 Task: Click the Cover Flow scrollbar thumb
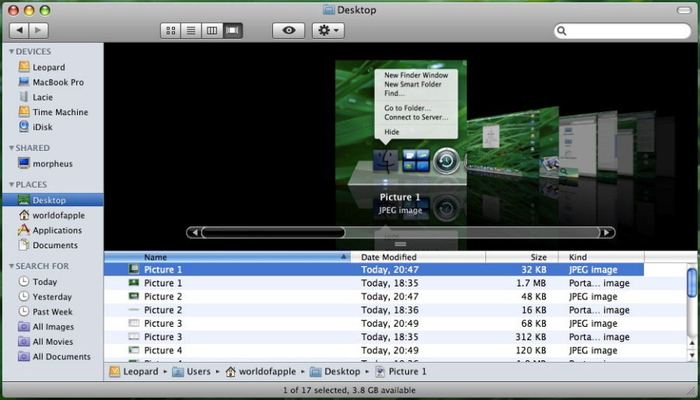coord(273,233)
